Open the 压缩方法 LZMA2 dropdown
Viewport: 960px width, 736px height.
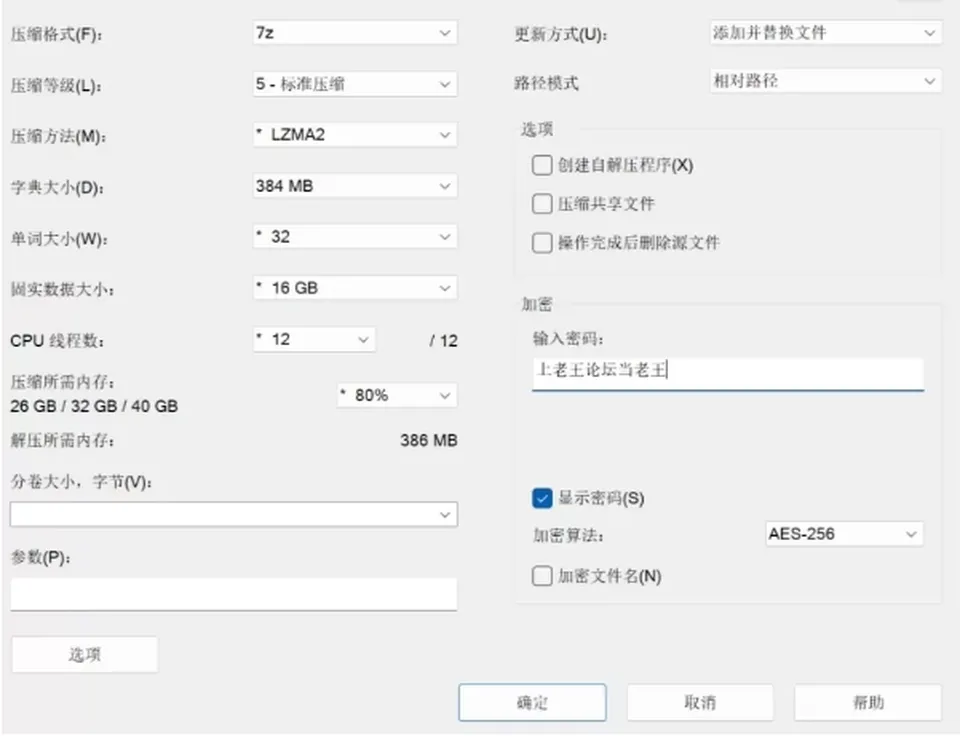point(355,135)
